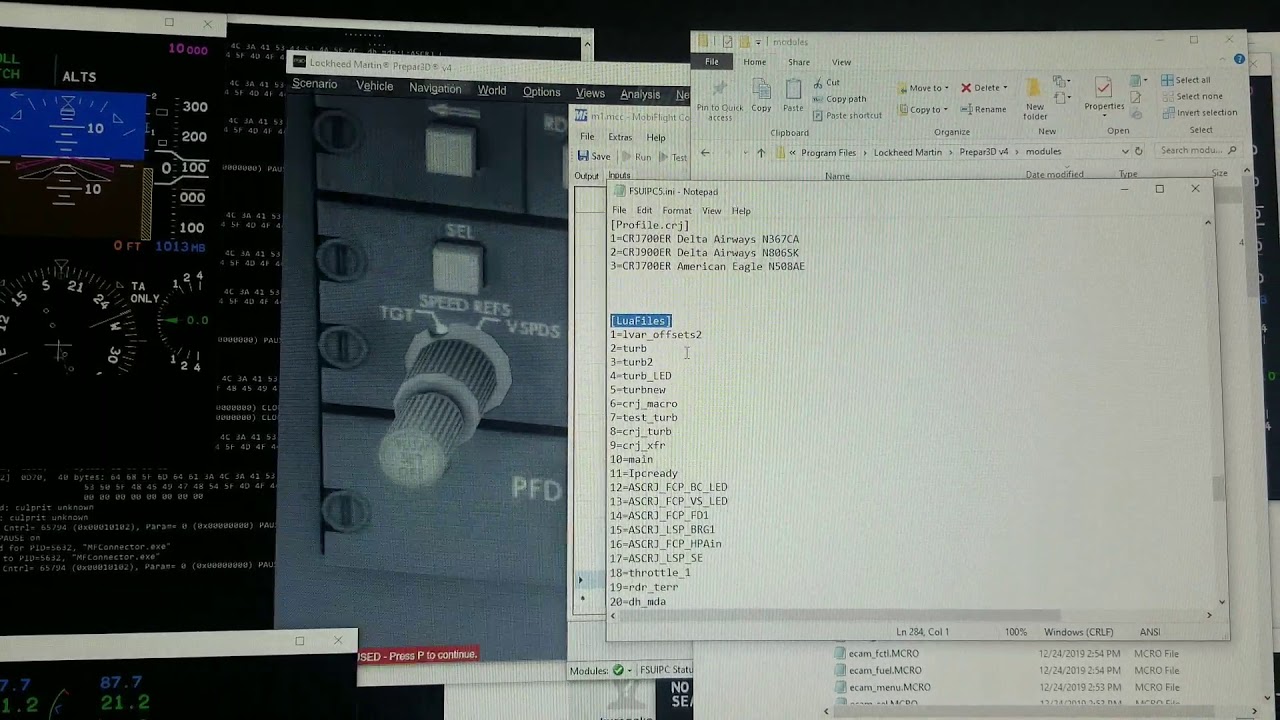
Task: Switch to the View tab in Explorer
Action: pos(842,62)
